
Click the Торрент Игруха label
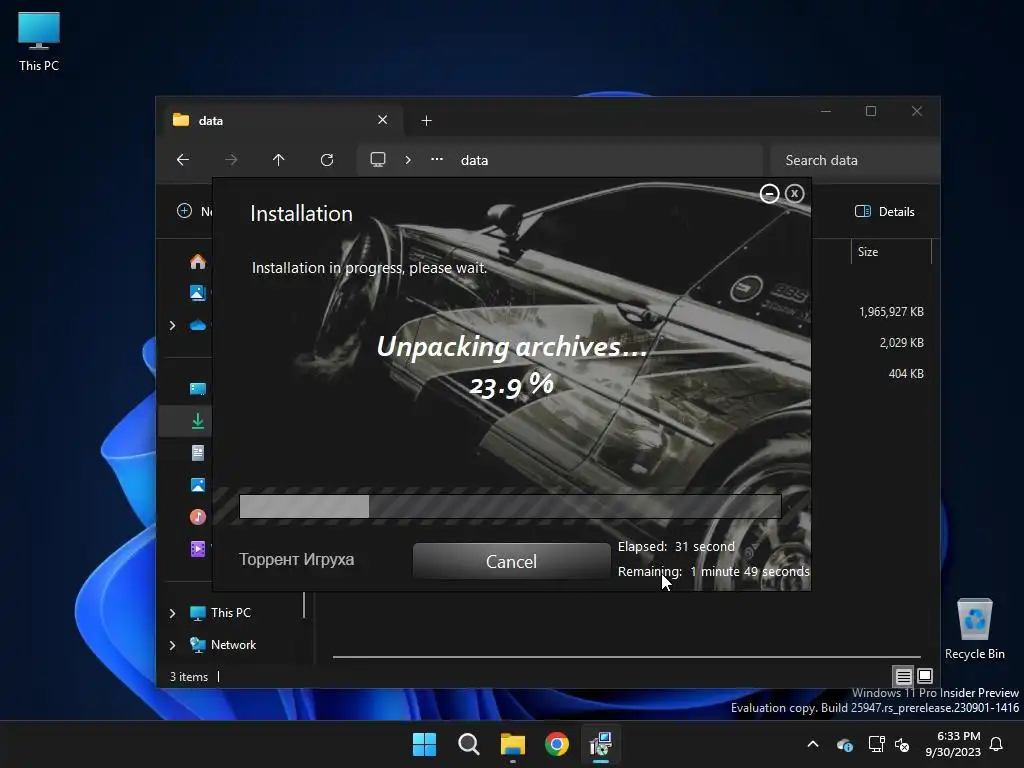click(296, 560)
